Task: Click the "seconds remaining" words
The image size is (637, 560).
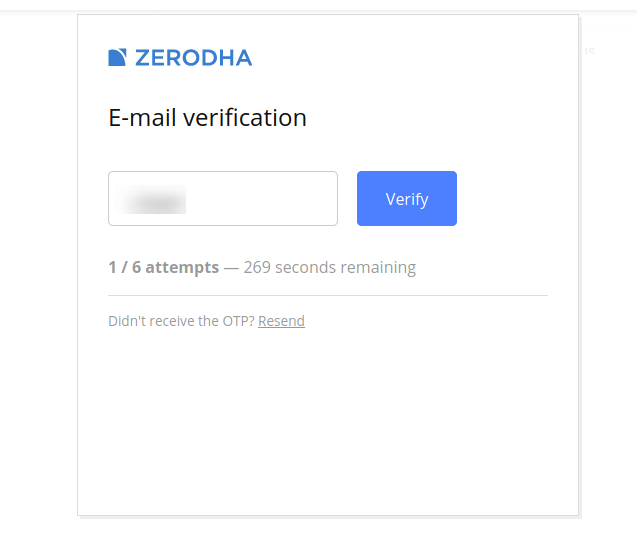Action: pos(345,268)
